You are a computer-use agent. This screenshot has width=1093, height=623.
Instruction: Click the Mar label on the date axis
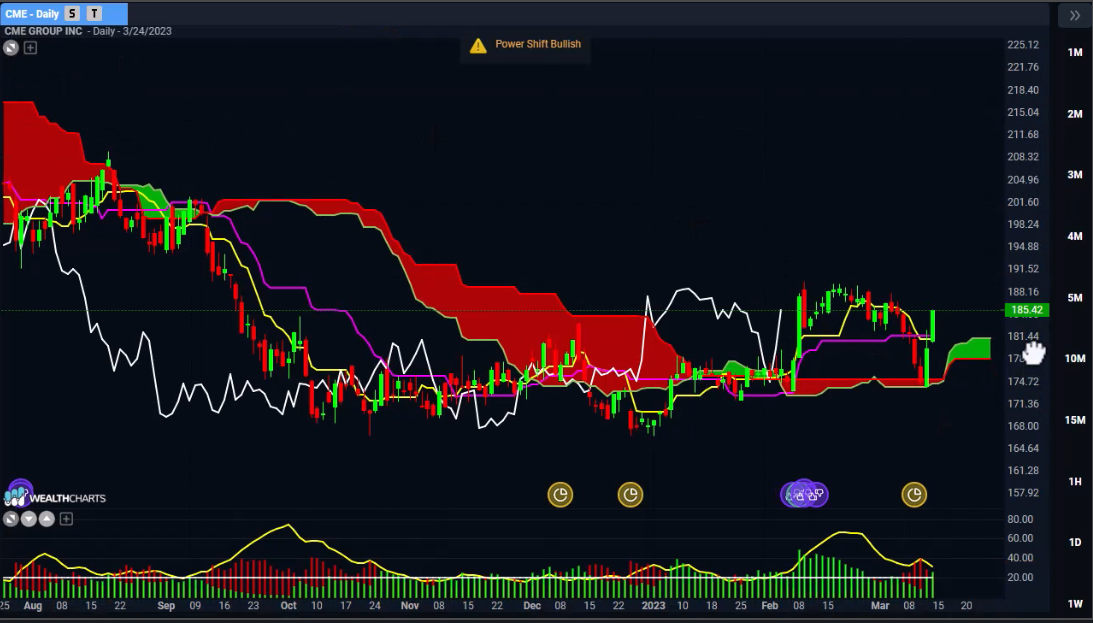pyautogui.click(x=880, y=606)
